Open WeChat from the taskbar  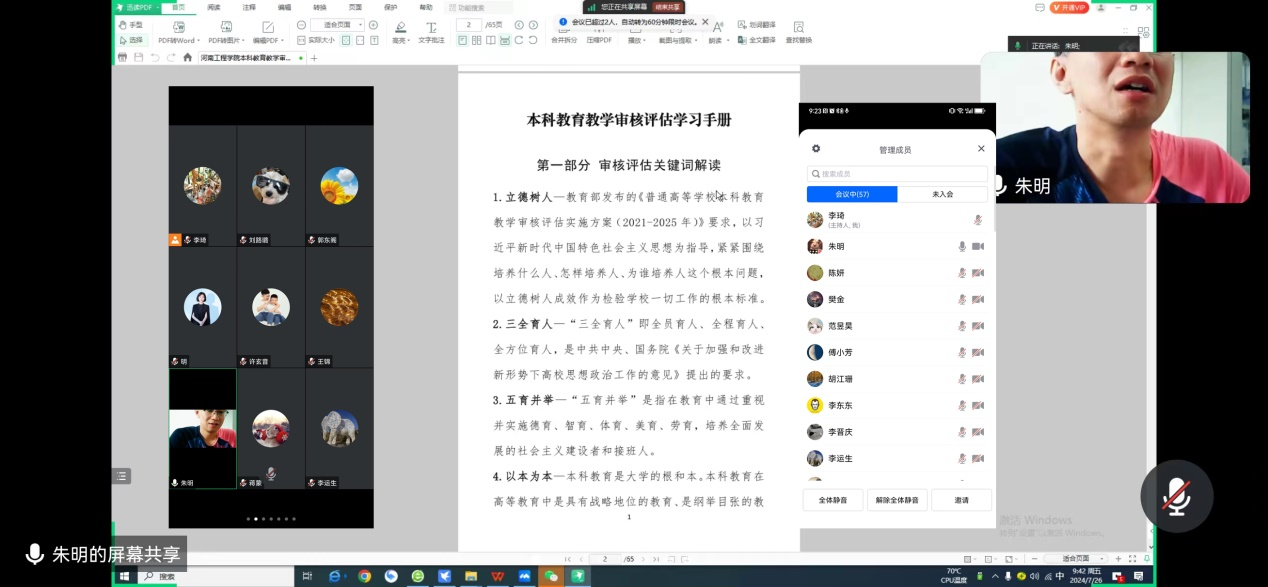click(550, 576)
